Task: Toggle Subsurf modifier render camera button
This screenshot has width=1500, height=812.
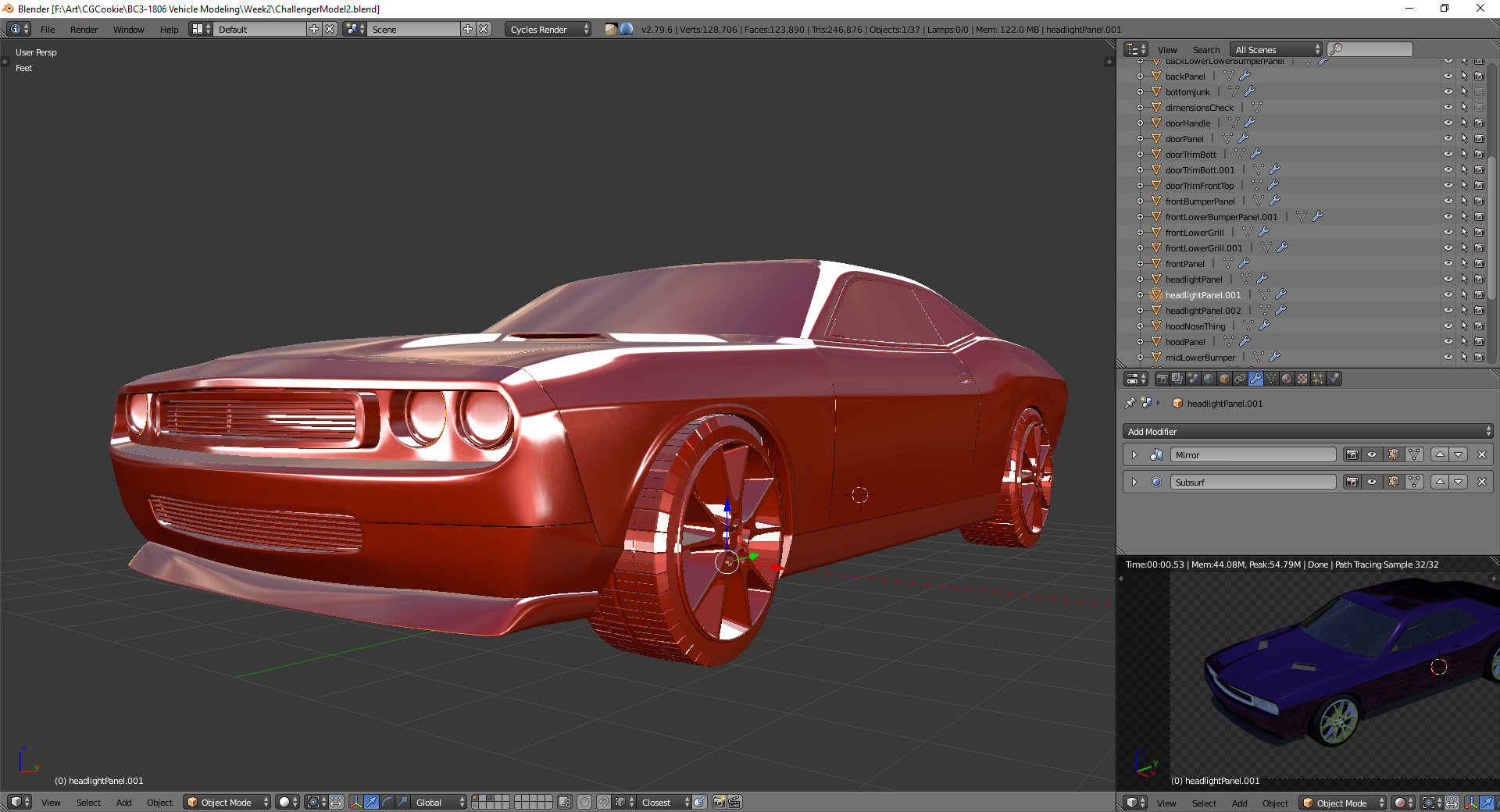Action: (x=1352, y=482)
